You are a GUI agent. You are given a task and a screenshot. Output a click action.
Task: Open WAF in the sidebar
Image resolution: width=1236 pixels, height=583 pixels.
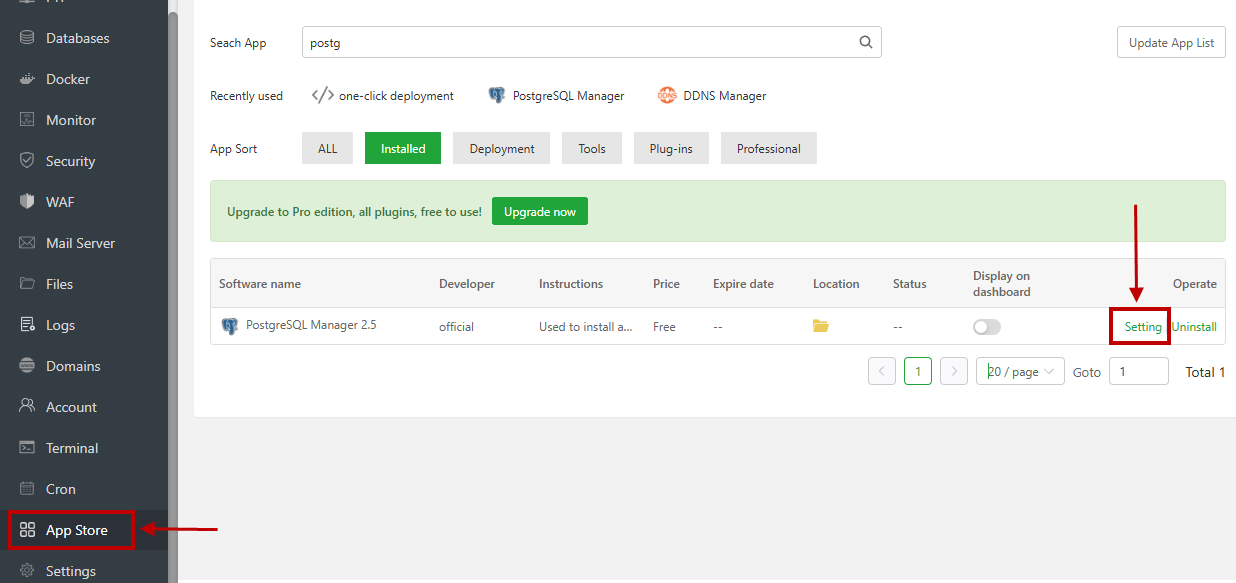(x=60, y=202)
